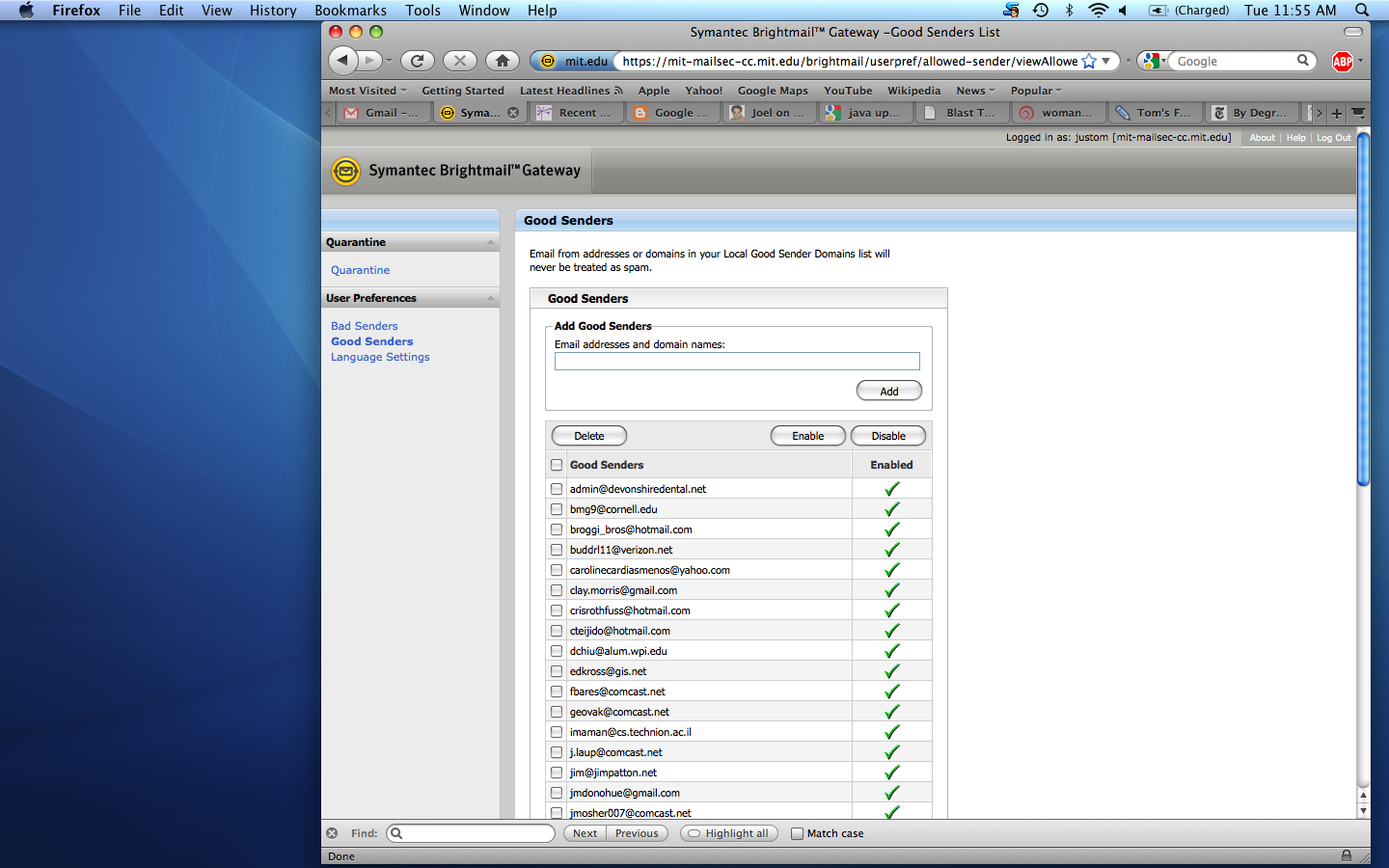The height and width of the screenshot is (868, 1389).
Task: Open a new tab with plus icon
Action: [1337, 113]
